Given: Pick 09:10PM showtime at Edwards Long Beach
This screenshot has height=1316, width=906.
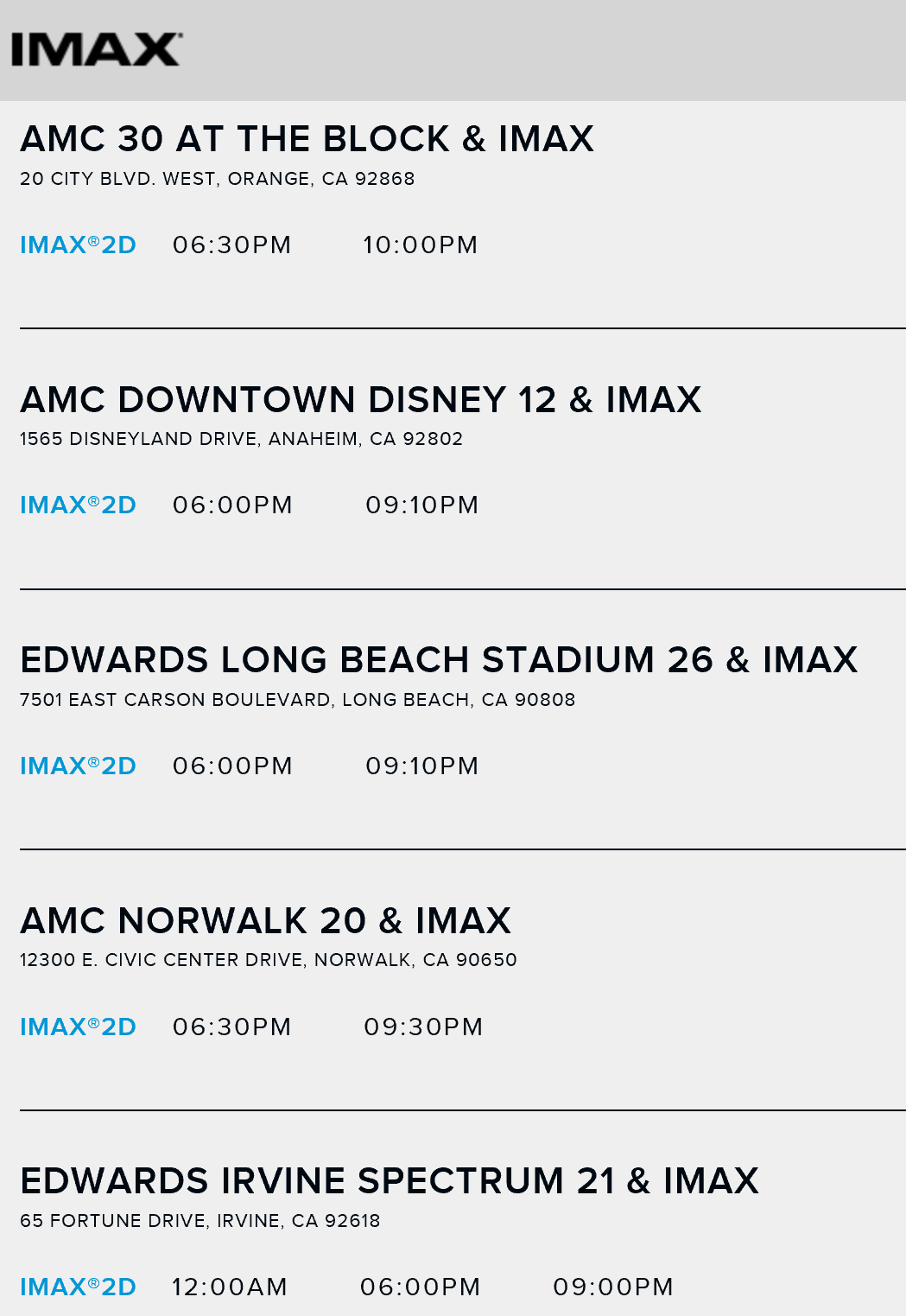Looking at the screenshot, I should tap(422, 766).
